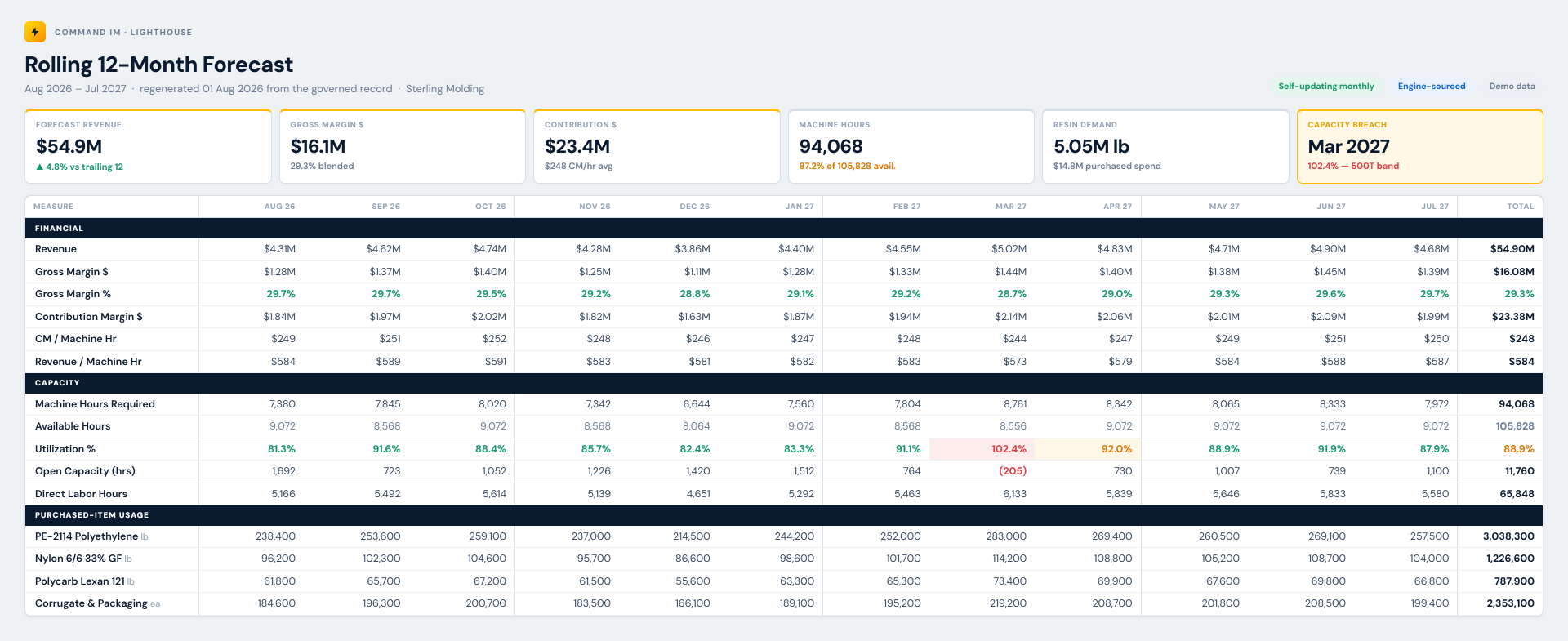Select the Self-updating monthly badge

1326,86
